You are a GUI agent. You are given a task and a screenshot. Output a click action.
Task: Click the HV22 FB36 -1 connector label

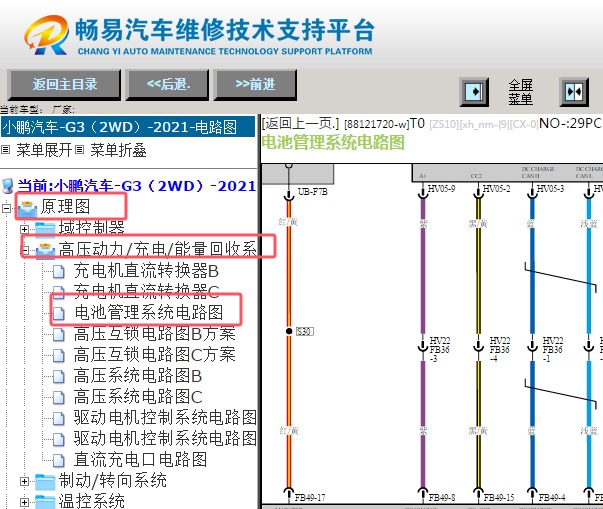(553, 350)
